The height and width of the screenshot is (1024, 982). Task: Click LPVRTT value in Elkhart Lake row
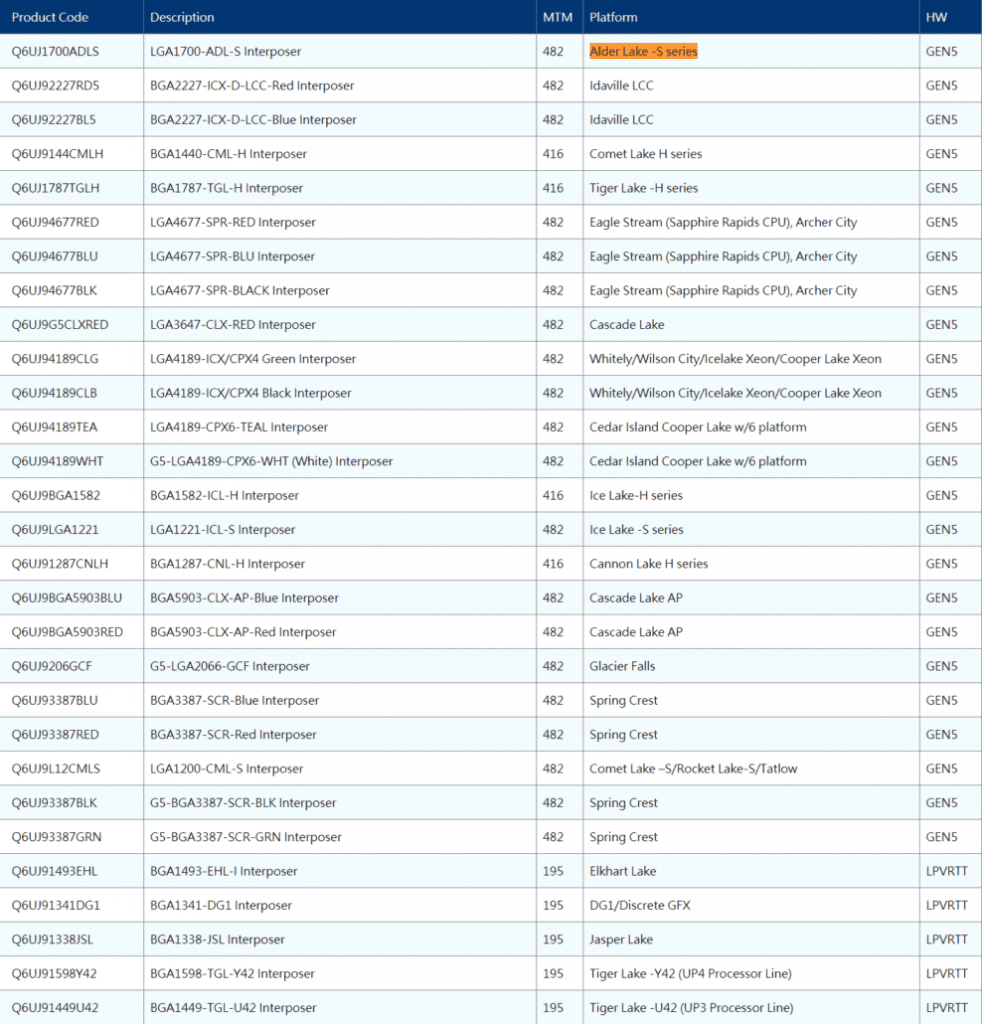[x=947, y=871]
